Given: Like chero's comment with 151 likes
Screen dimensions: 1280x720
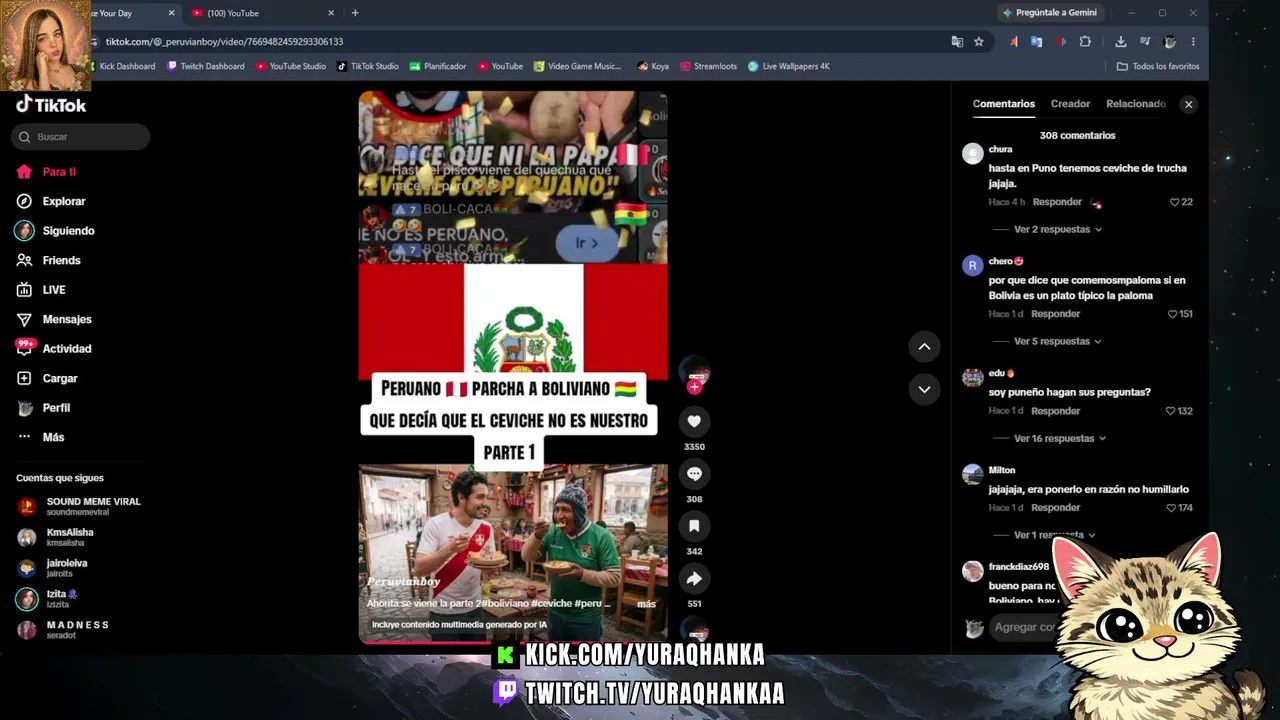Looking at the screenshot, I should (x=1173, y=314).
